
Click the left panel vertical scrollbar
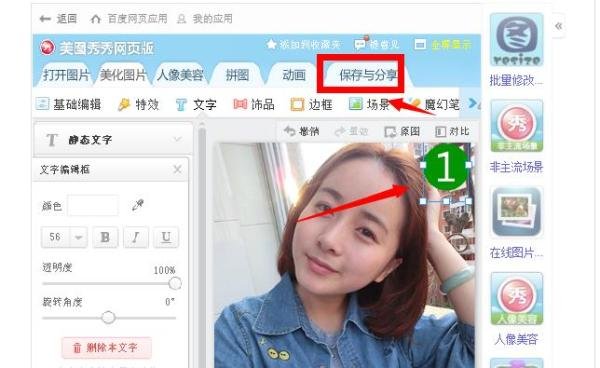point(202,245)
